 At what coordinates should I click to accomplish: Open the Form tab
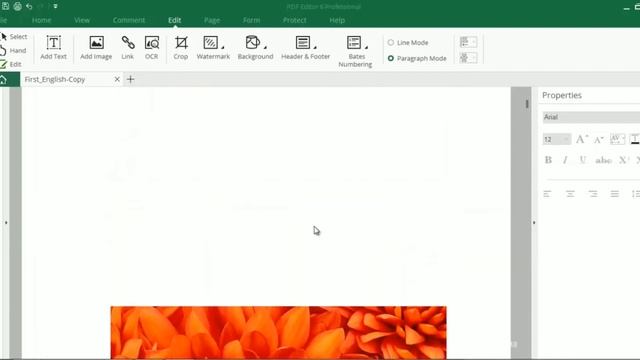point(251,20)
